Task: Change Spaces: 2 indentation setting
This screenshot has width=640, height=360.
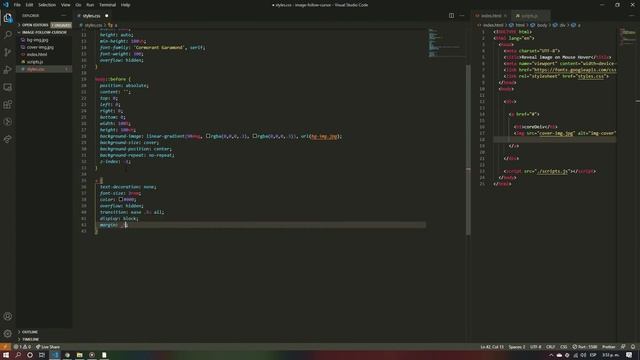Action: (x=517, y=347)
